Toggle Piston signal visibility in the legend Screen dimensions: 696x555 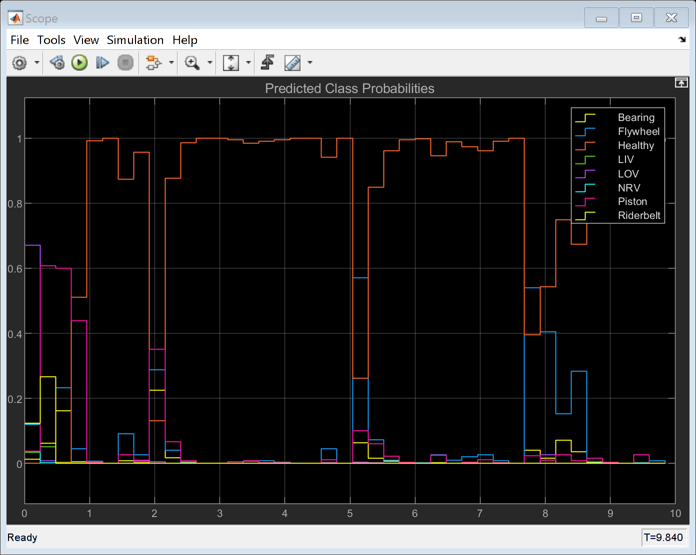[x=632, y=202]
